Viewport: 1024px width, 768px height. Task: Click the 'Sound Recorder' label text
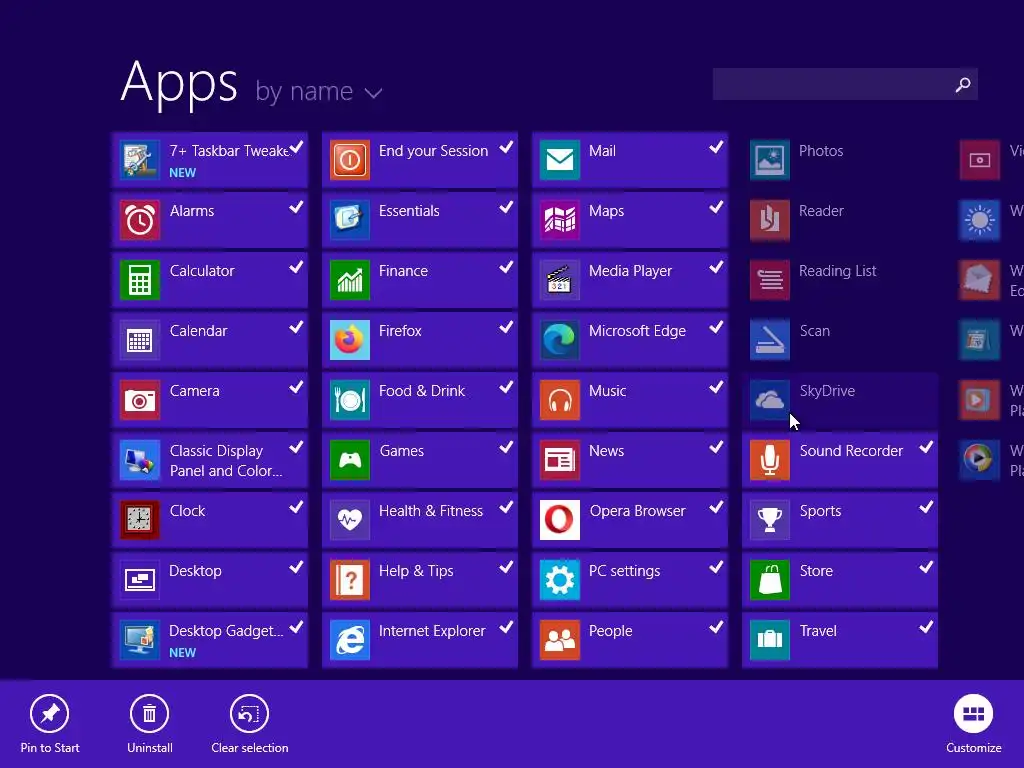coord(851,451)
